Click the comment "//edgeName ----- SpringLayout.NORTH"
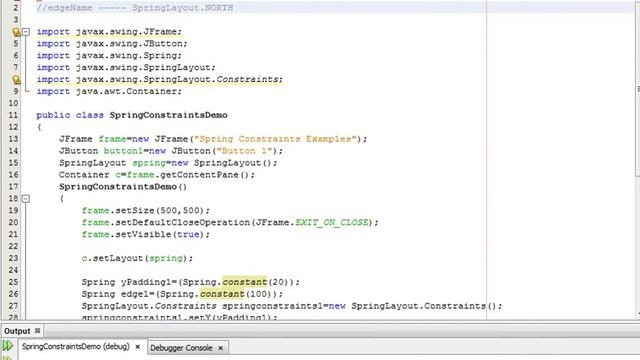 (135, 8)
